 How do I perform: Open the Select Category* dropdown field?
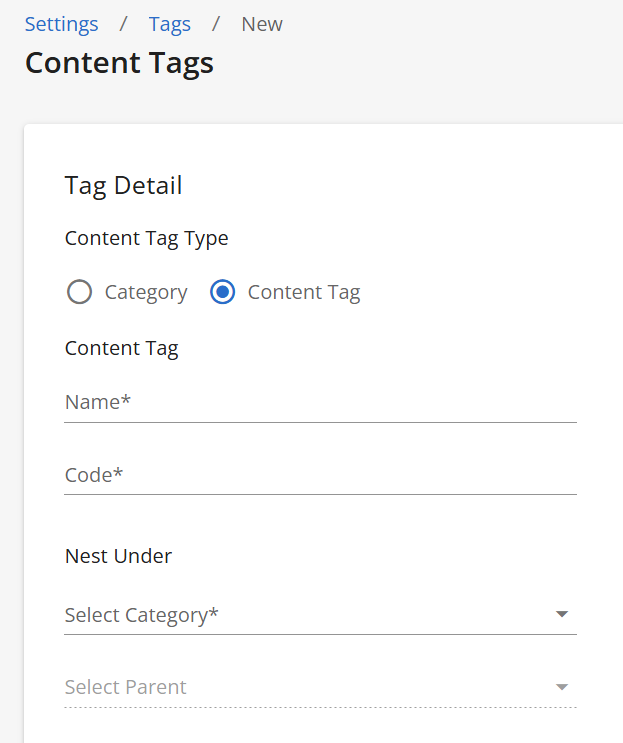[x=320, y=615]
